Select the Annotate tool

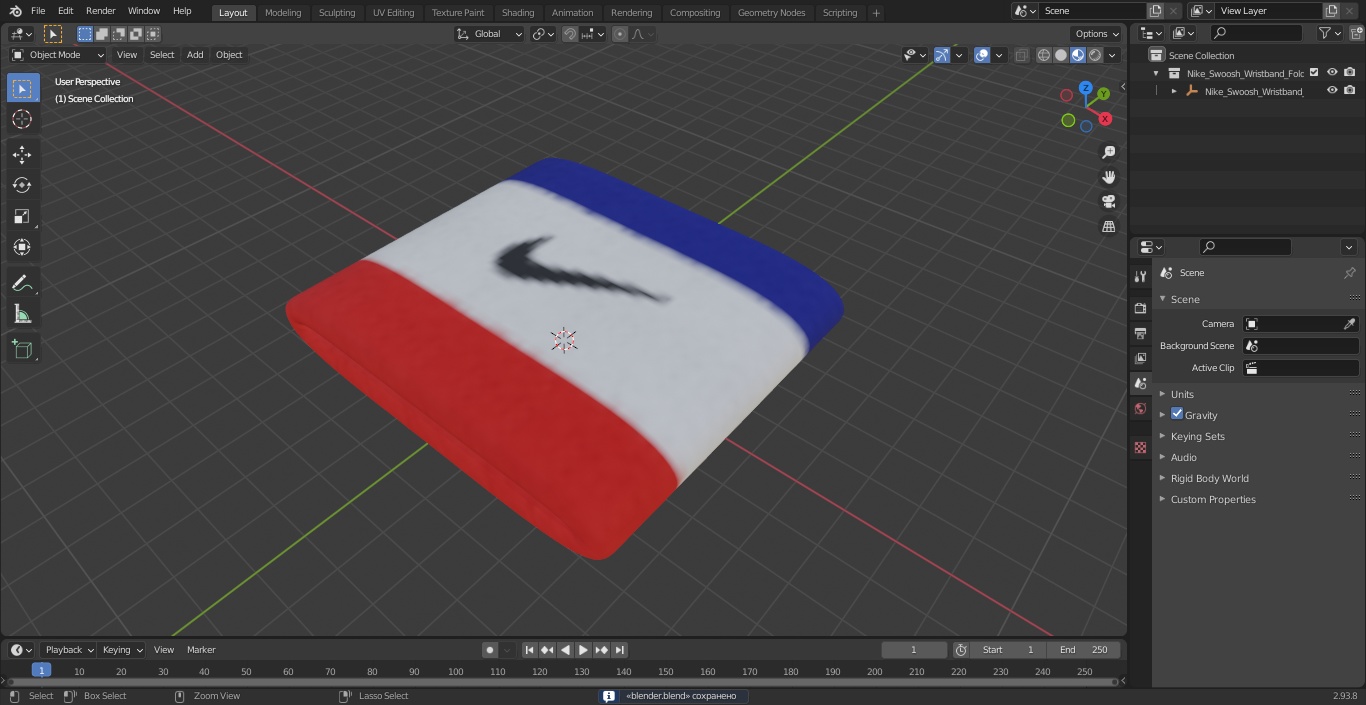pos(22,284)
